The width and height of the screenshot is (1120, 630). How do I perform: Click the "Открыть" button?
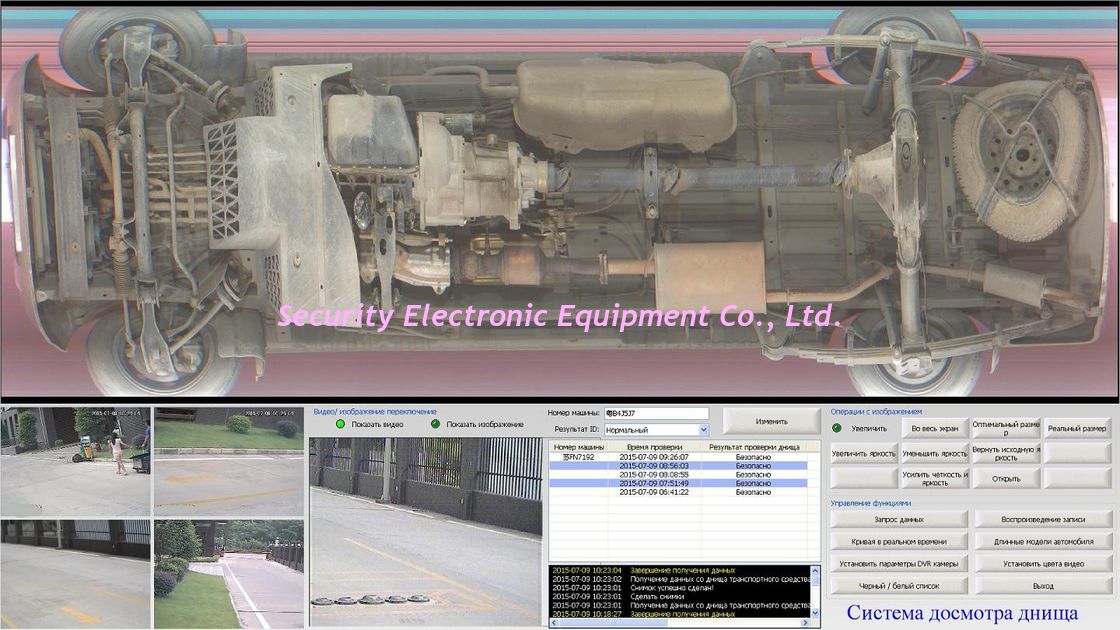point(1006,477)
